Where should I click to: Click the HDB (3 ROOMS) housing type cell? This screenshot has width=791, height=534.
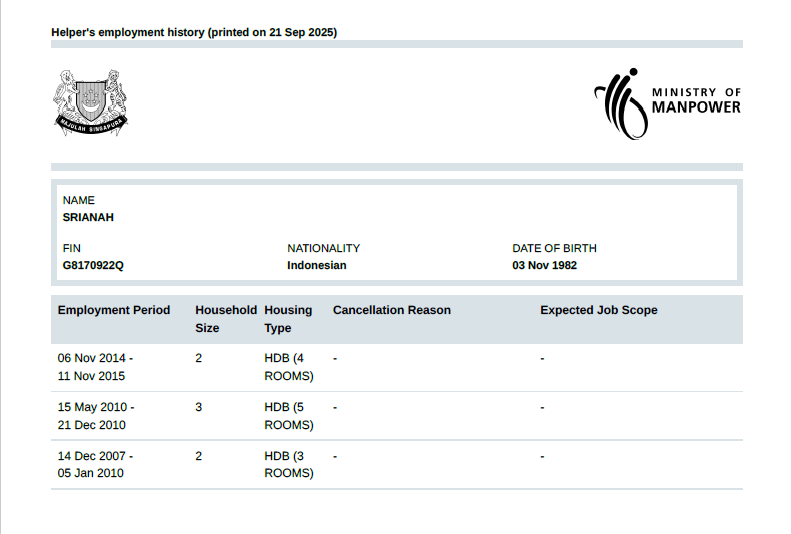pos(289,464)
